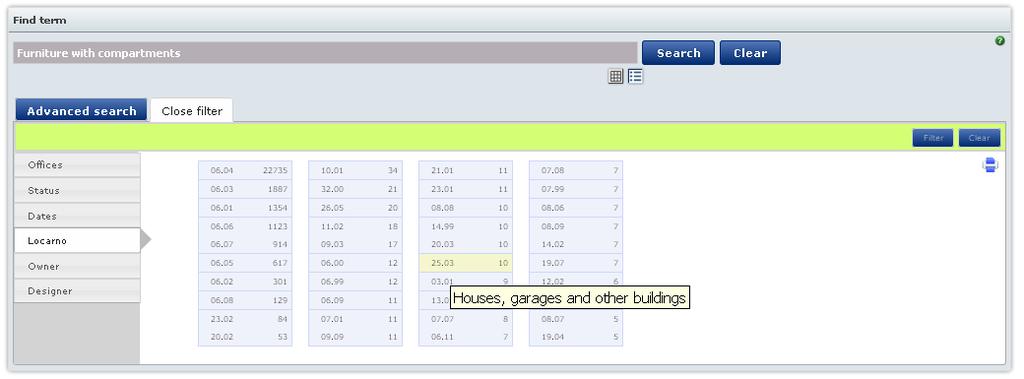
Task: Select Locarno class 06.02 row
Action: (x=246, y=282)
